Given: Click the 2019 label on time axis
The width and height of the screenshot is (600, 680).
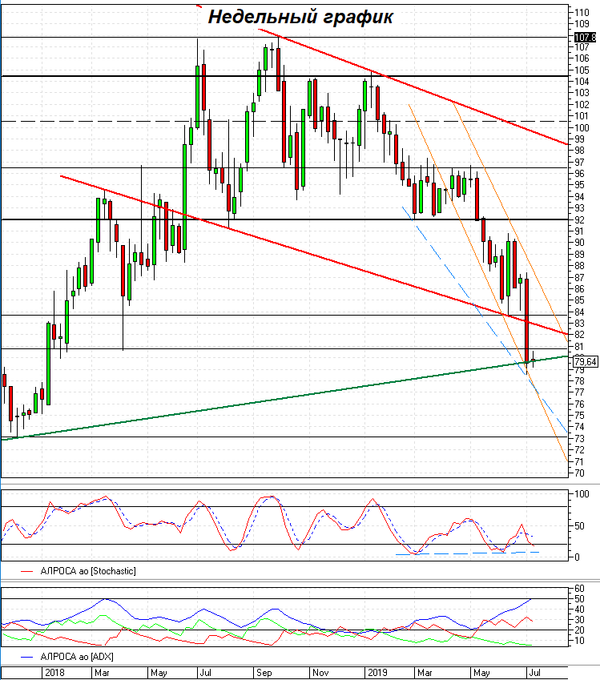Looking at the screenshot, I should tap(377, 673).
